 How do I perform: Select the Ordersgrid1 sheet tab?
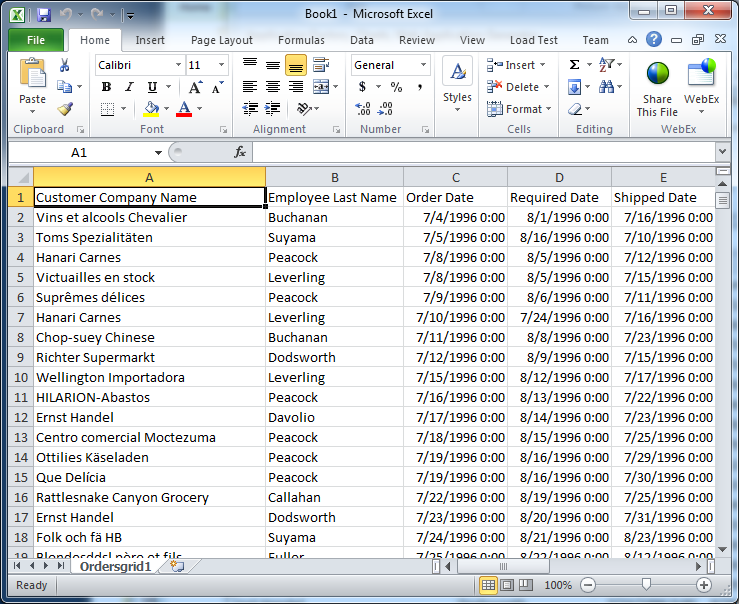click(115, 566)
